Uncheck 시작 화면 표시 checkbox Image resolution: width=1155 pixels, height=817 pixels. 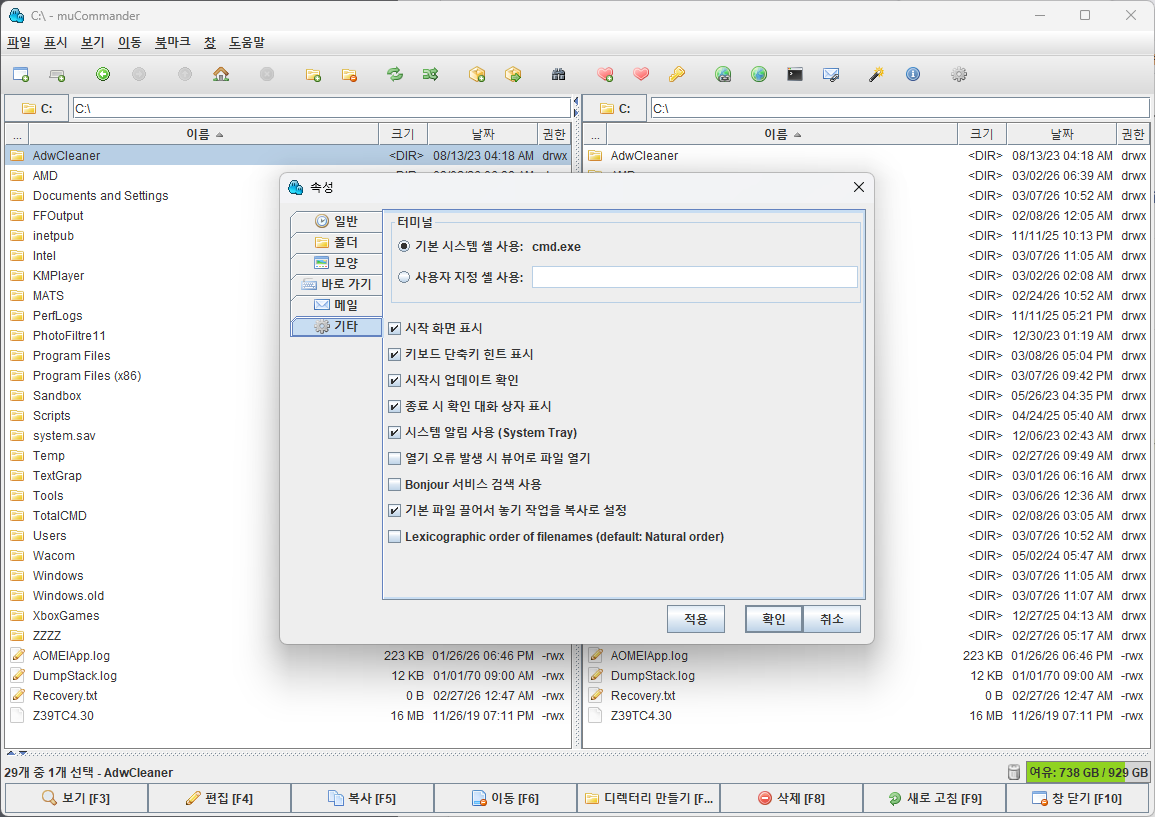[395, 329]
